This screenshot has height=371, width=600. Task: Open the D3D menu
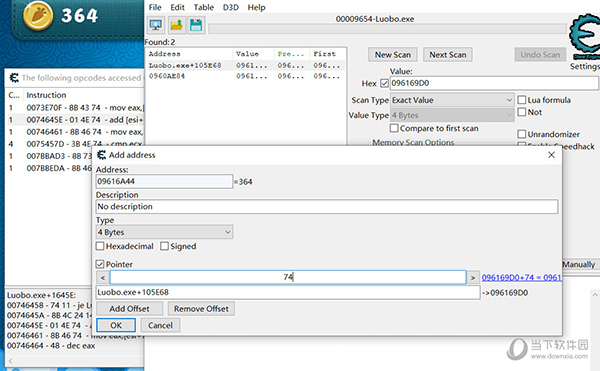(x=231, y=7)
